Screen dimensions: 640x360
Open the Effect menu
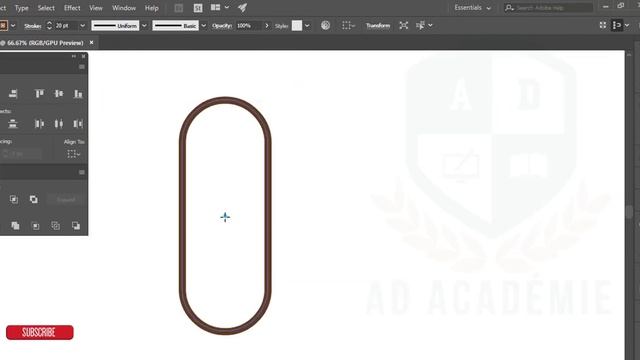[x=72, y=8]
